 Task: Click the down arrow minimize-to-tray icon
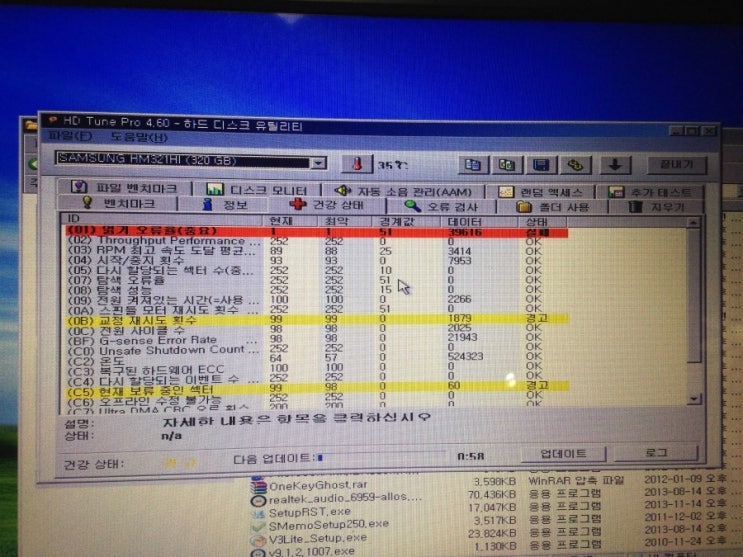pos(615,164)
